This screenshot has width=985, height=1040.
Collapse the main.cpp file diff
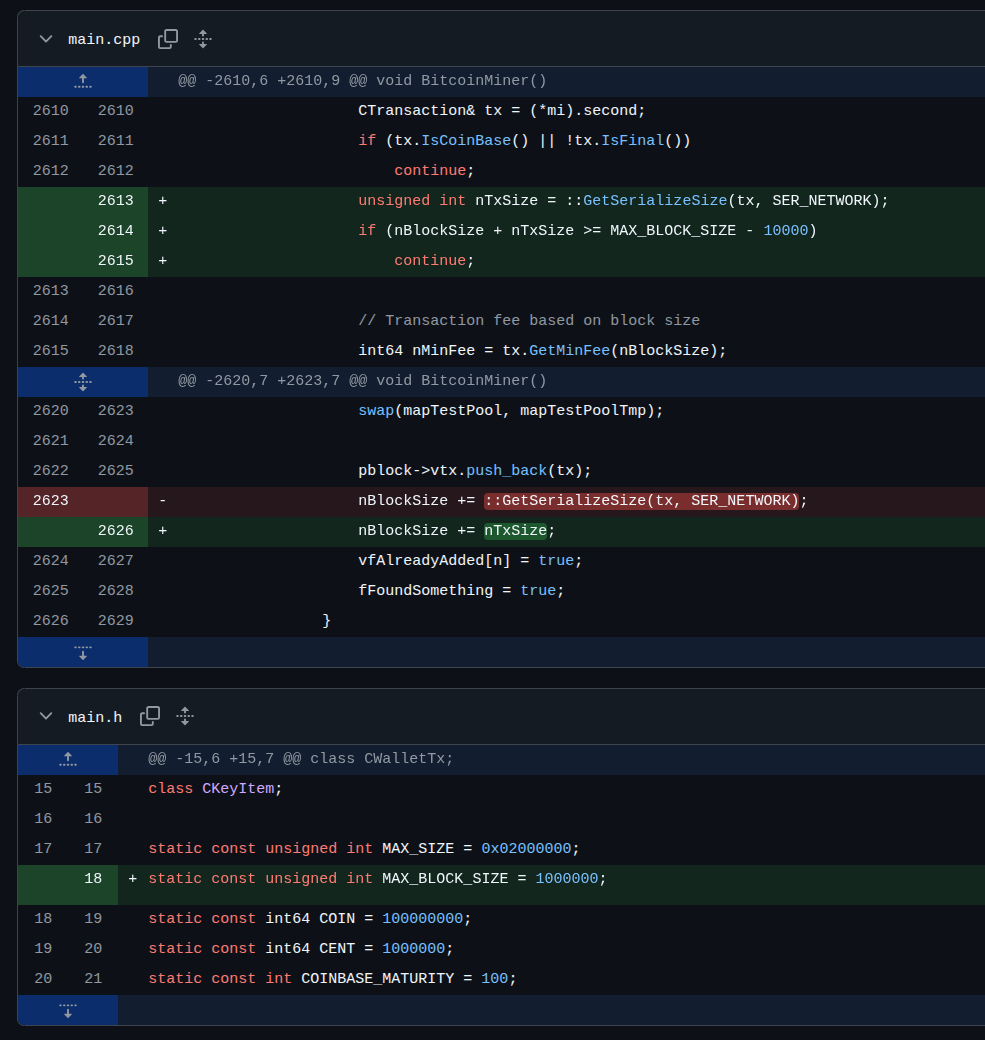pyautogui.click(x=45, y=39)
